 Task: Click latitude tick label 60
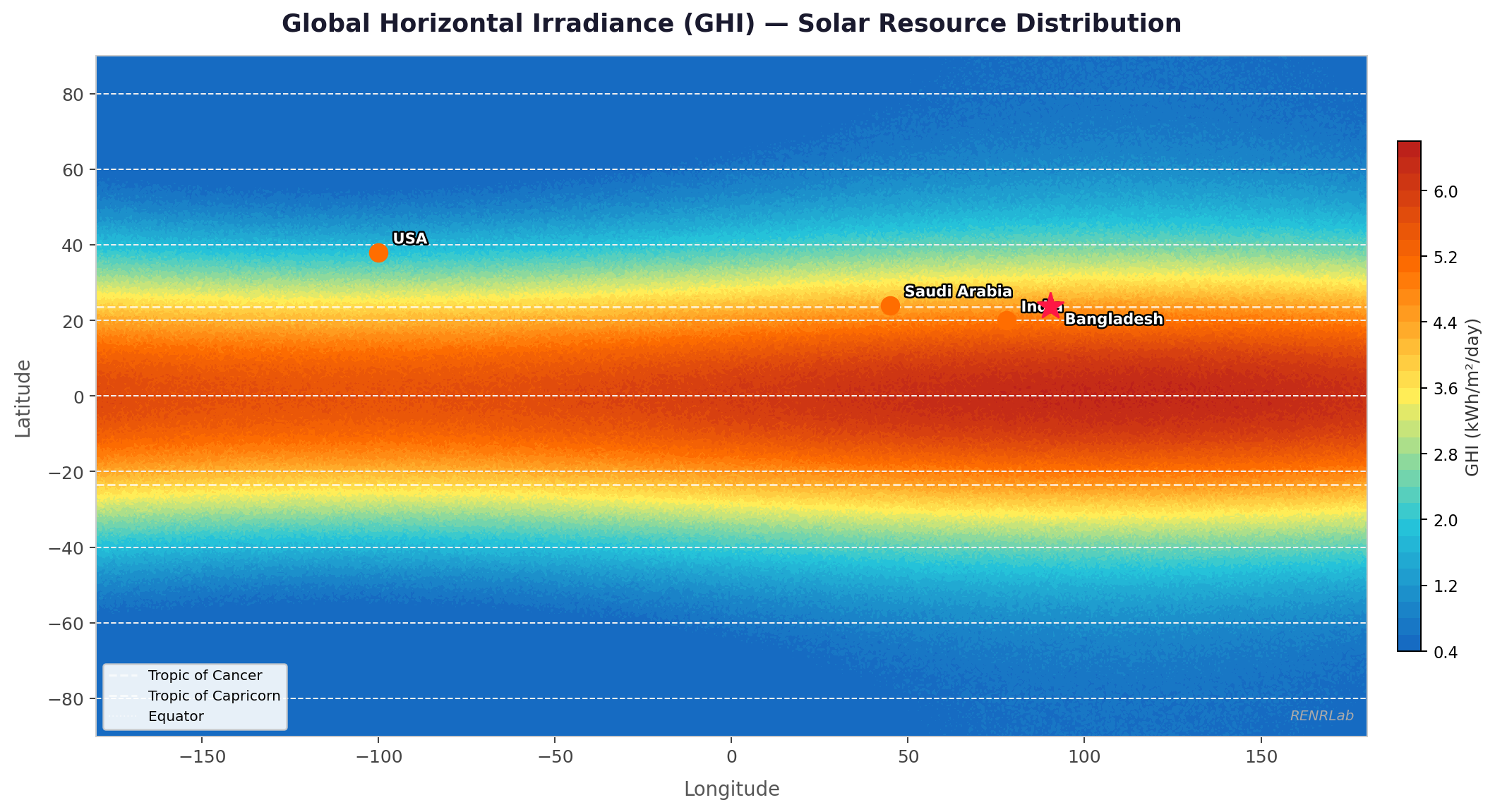tap(74, 169)
